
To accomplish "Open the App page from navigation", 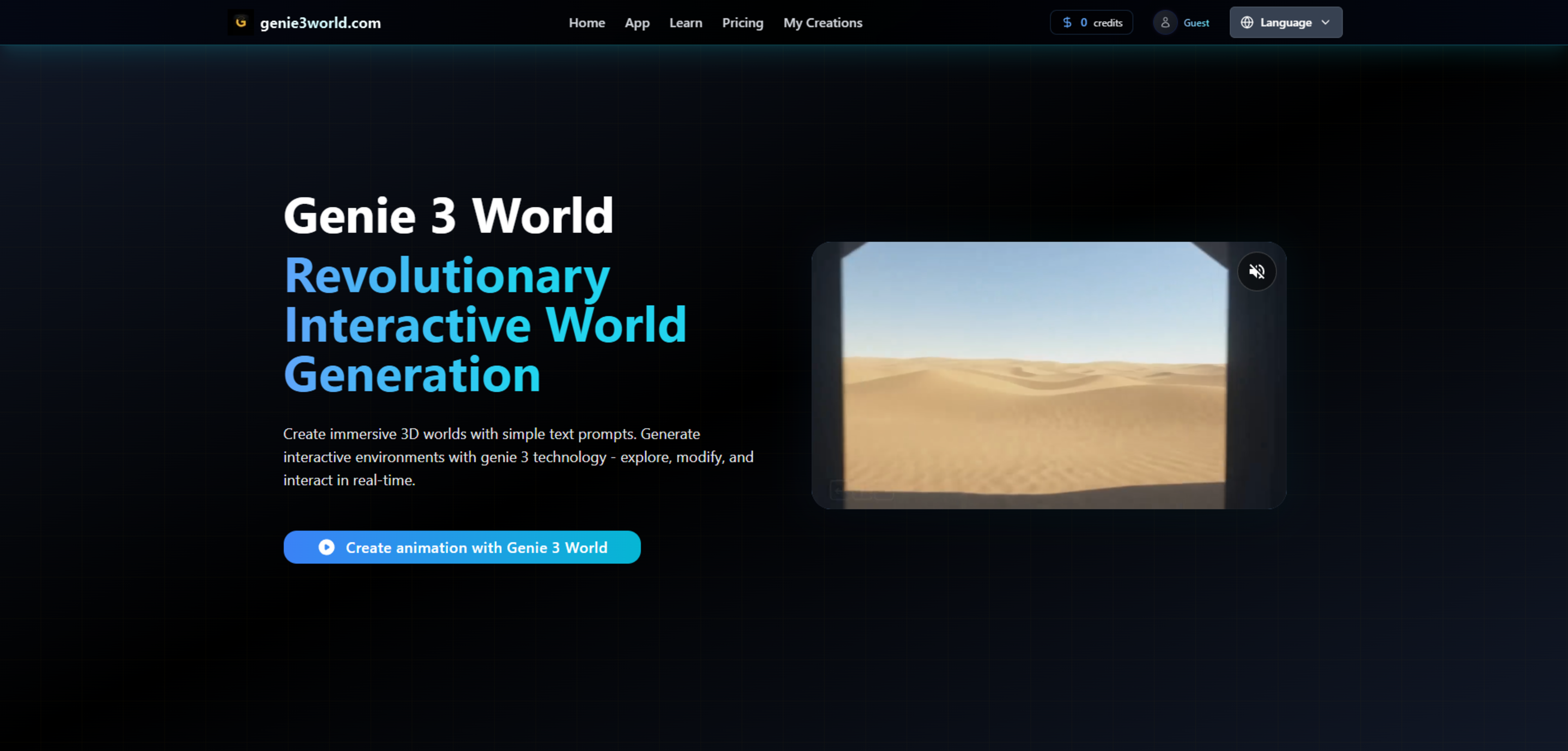I will point(637,22).
